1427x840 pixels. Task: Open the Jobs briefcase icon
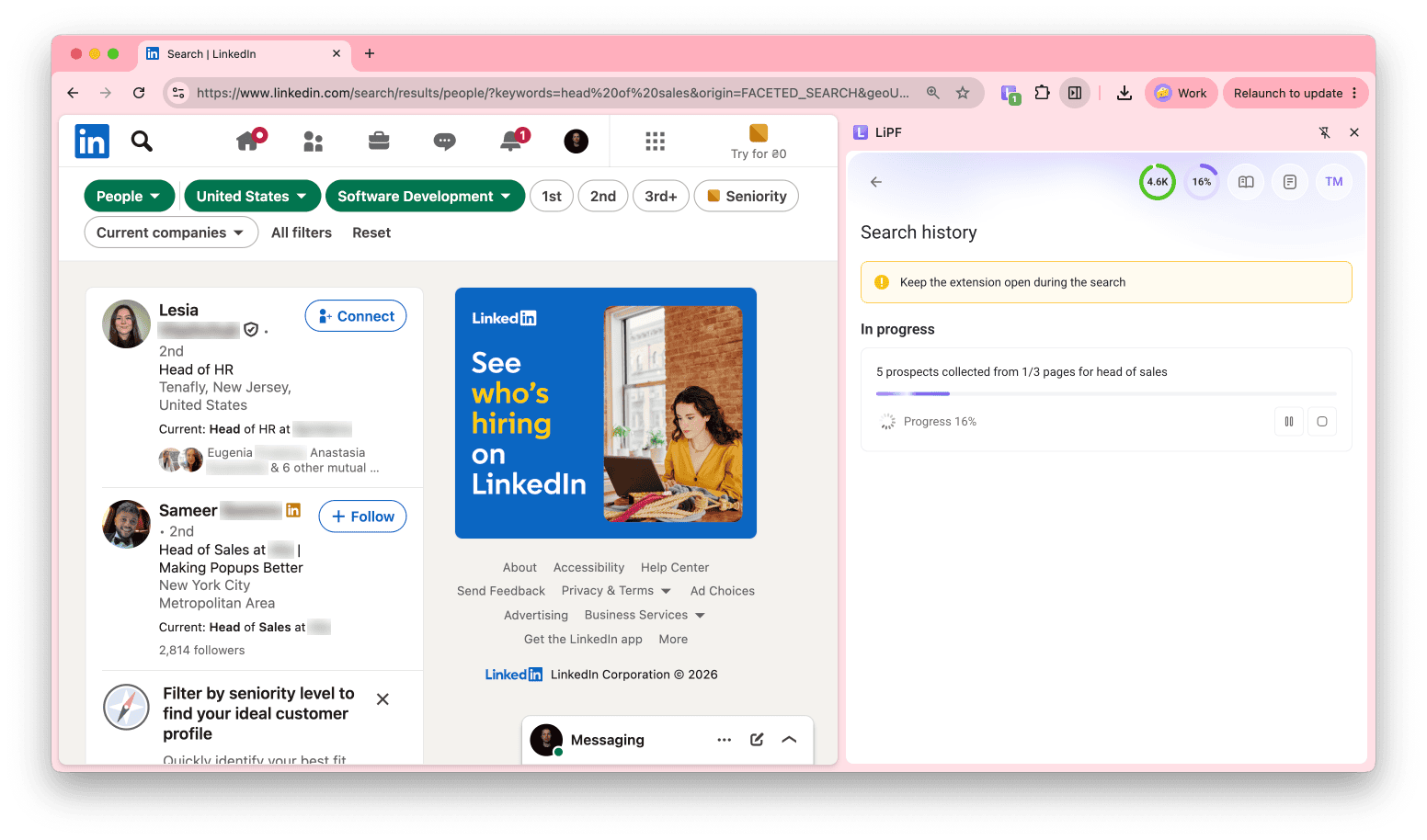coord(379,141)
